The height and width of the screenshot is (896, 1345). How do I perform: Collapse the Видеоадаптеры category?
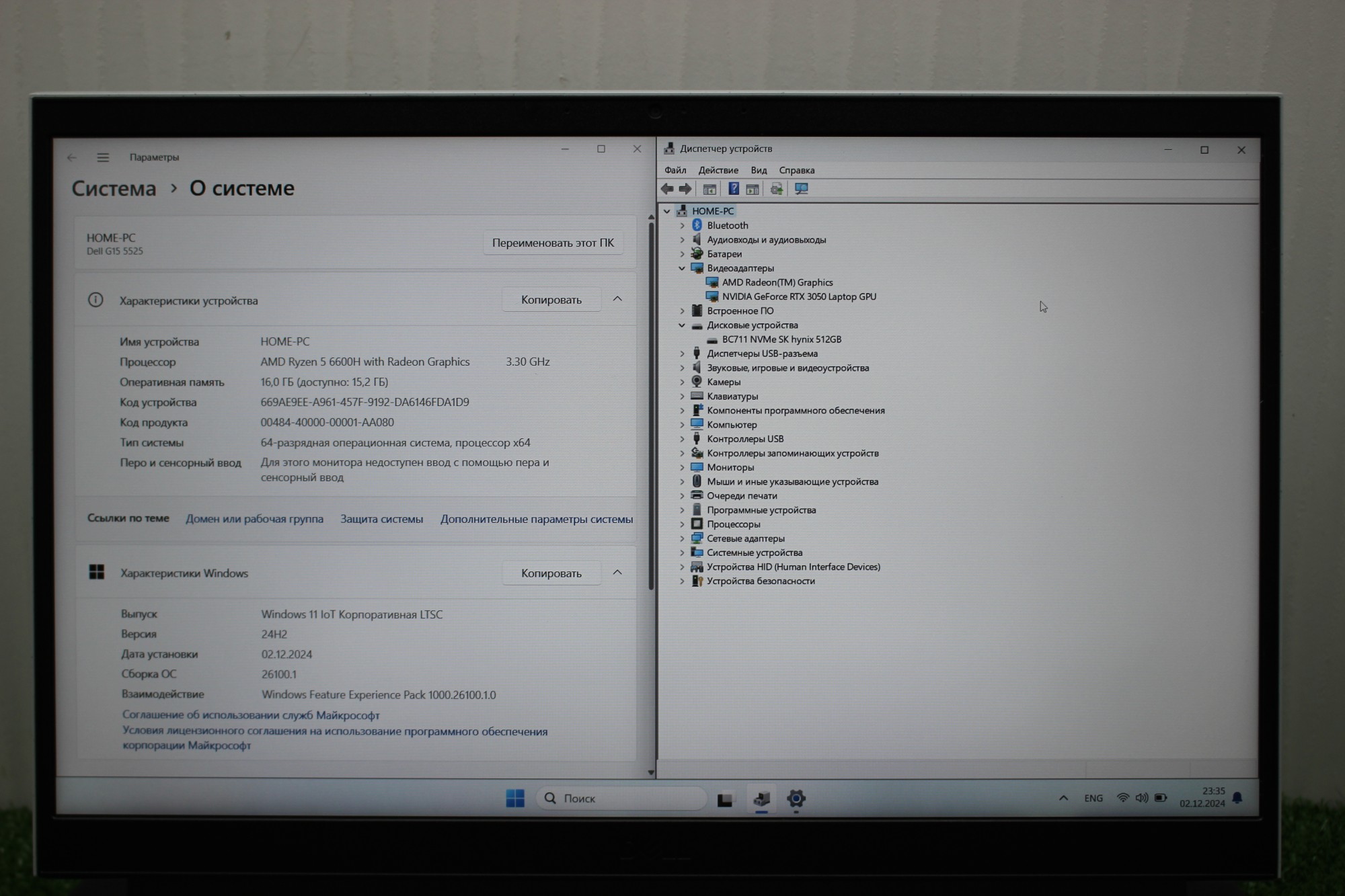[682, 268]
